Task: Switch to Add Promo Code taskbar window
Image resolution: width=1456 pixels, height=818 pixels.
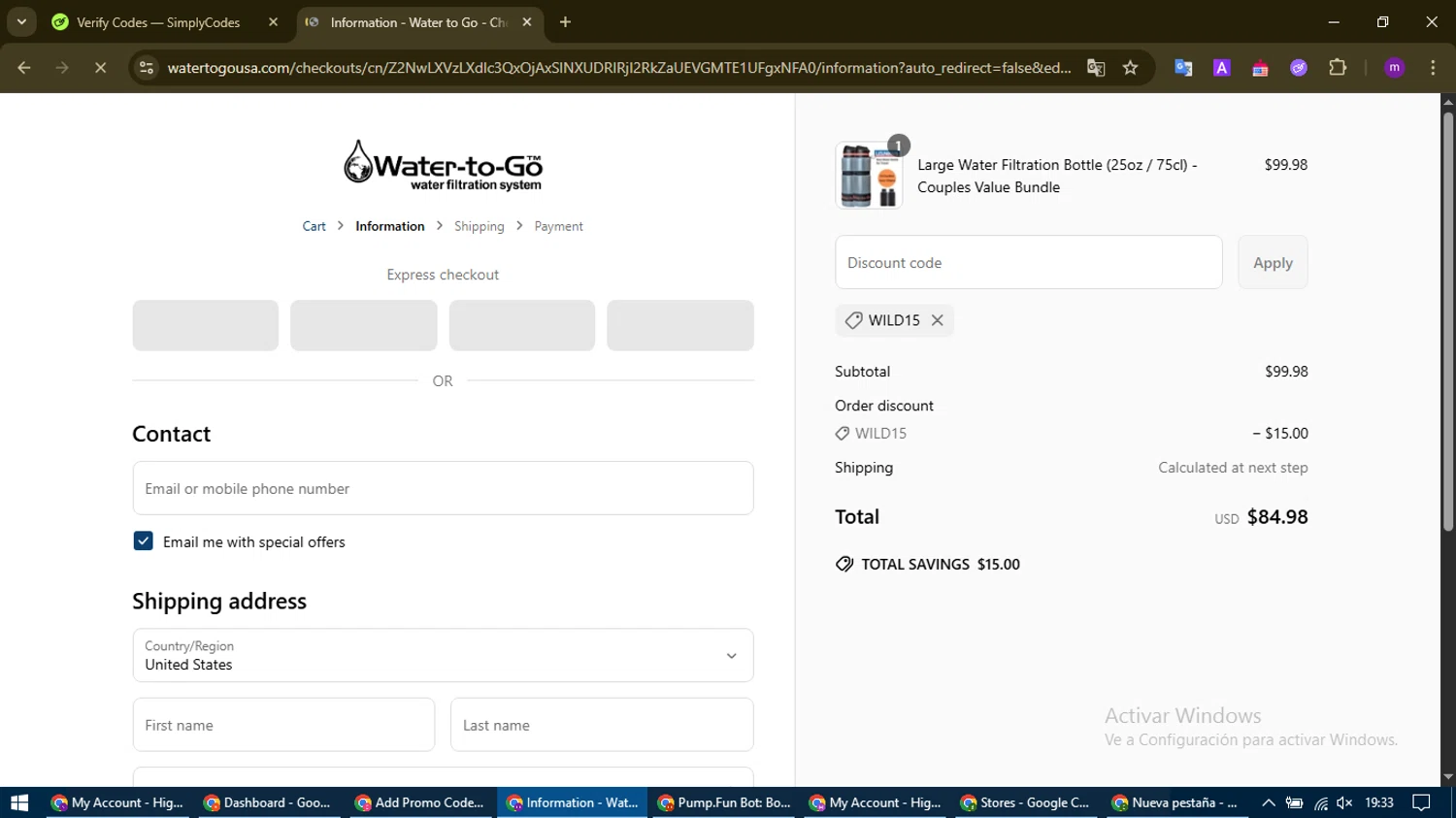Action: point(420,802)
